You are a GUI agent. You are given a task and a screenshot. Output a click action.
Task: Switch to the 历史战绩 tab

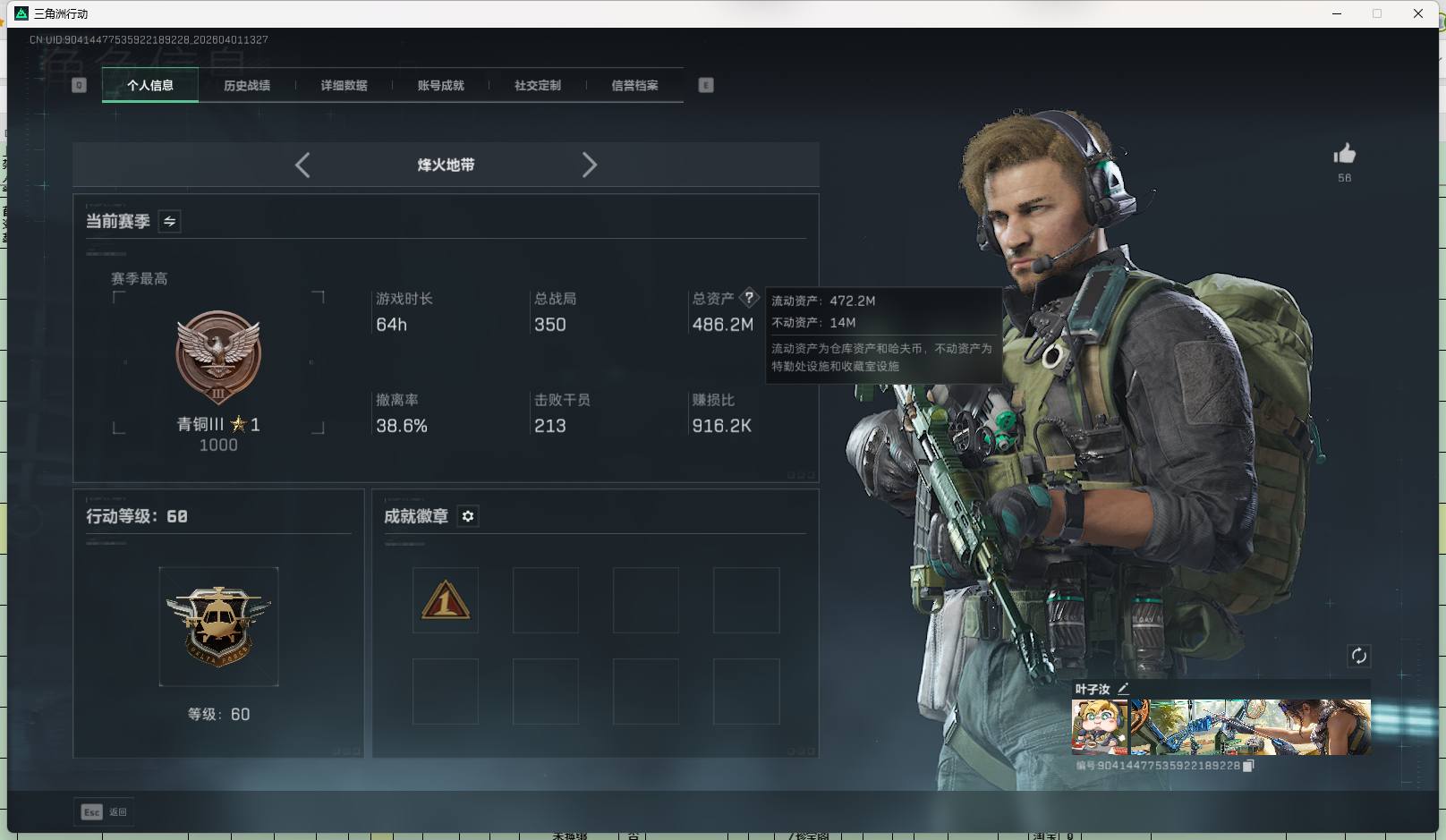pyautogui.click(x=247, y=86)
